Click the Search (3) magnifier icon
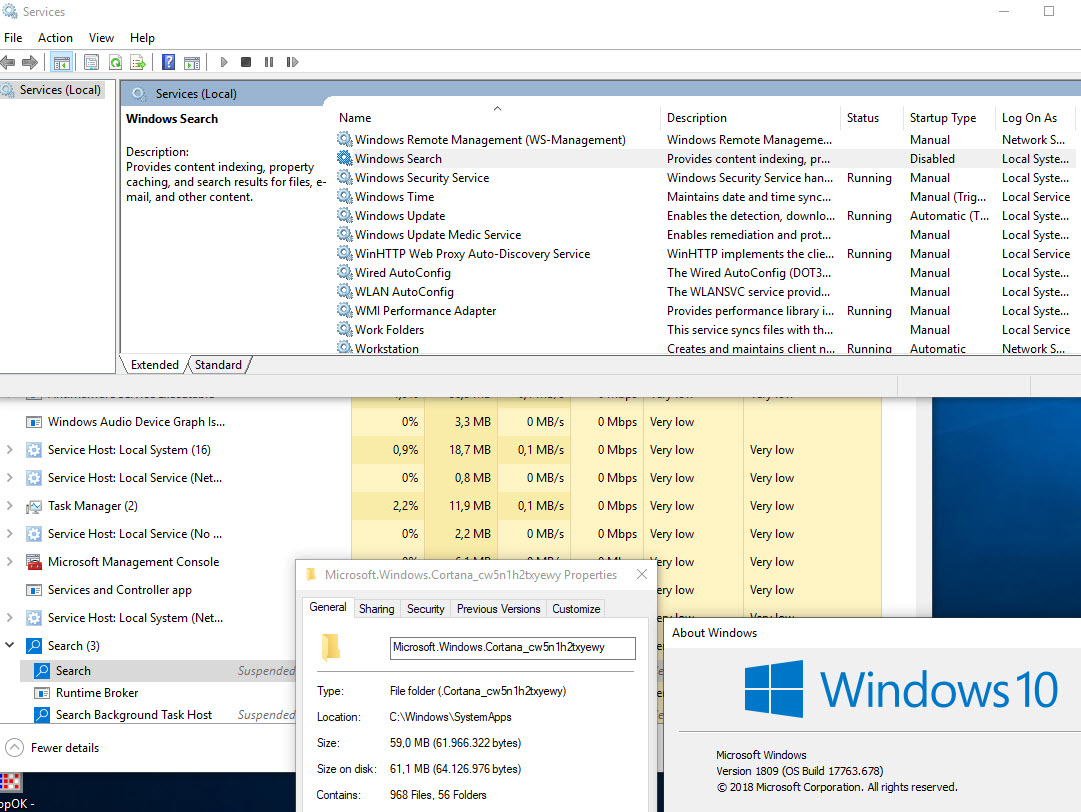Viewport: 1081px width, 812px height. pyautogui.click(x=34, y=646)
